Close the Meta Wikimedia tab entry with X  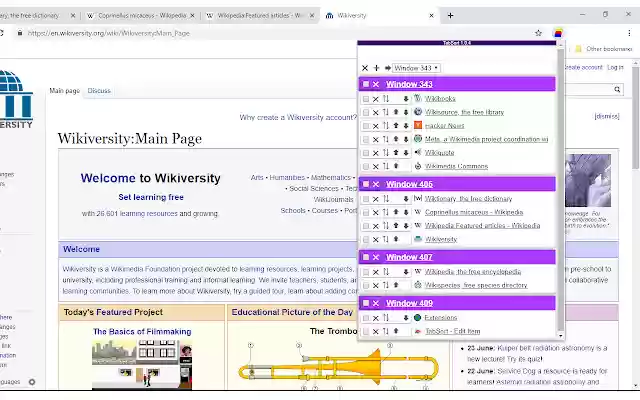(376, 139)
